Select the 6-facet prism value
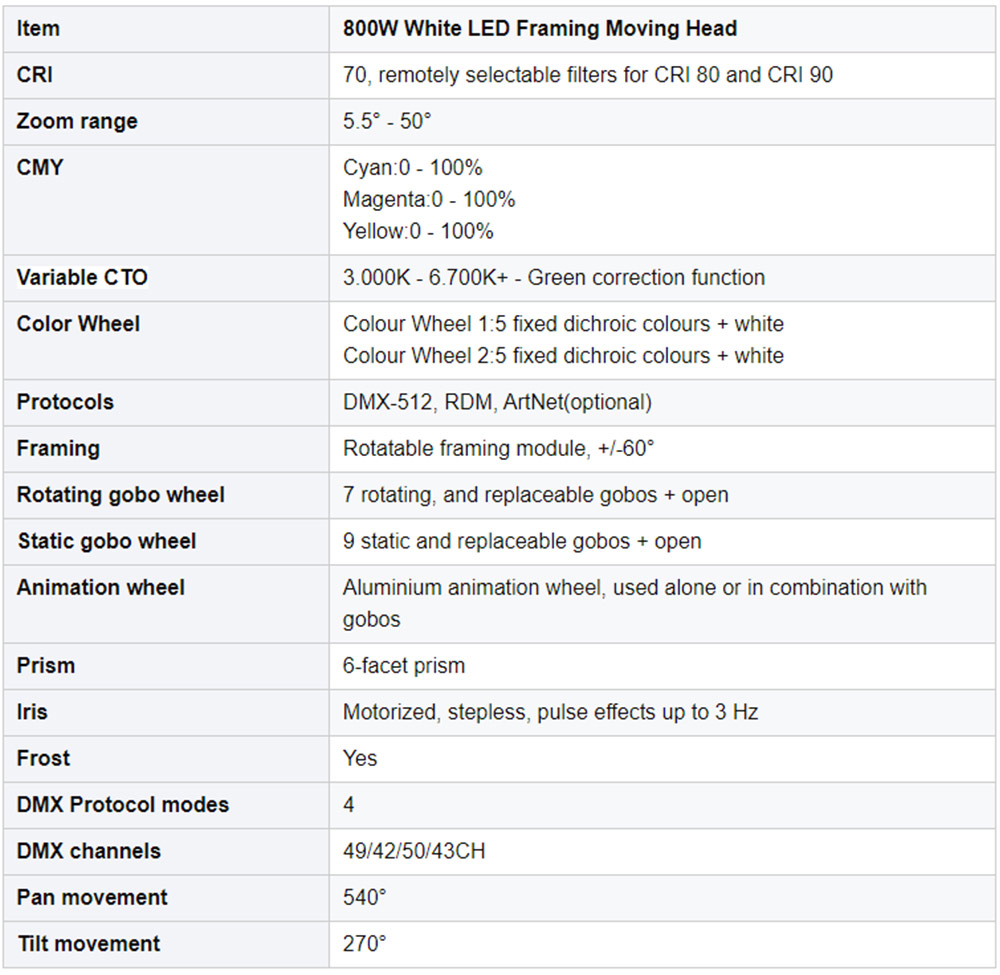1000x975 pixels. (404, 666)
